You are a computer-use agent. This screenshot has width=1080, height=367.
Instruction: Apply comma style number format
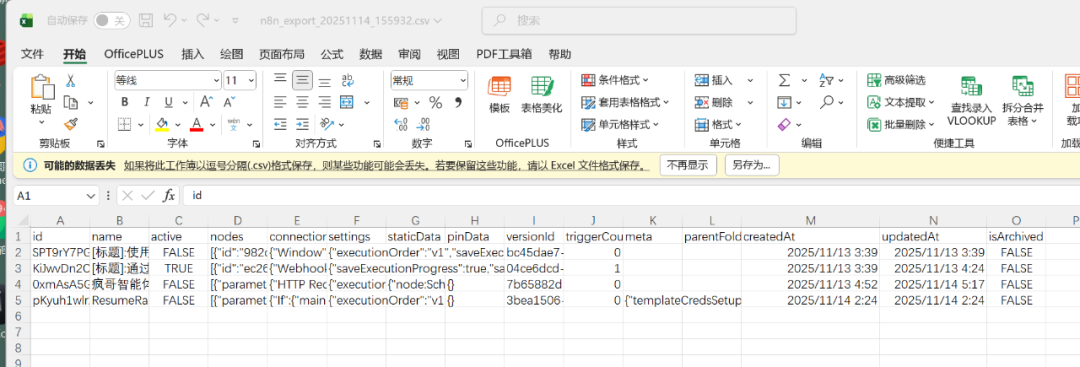tap(457, 103)
